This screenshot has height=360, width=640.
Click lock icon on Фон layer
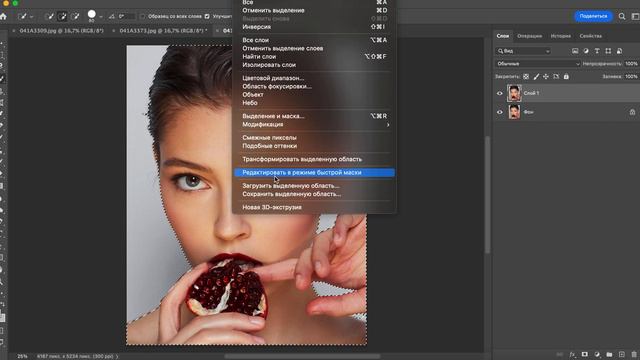632,112
